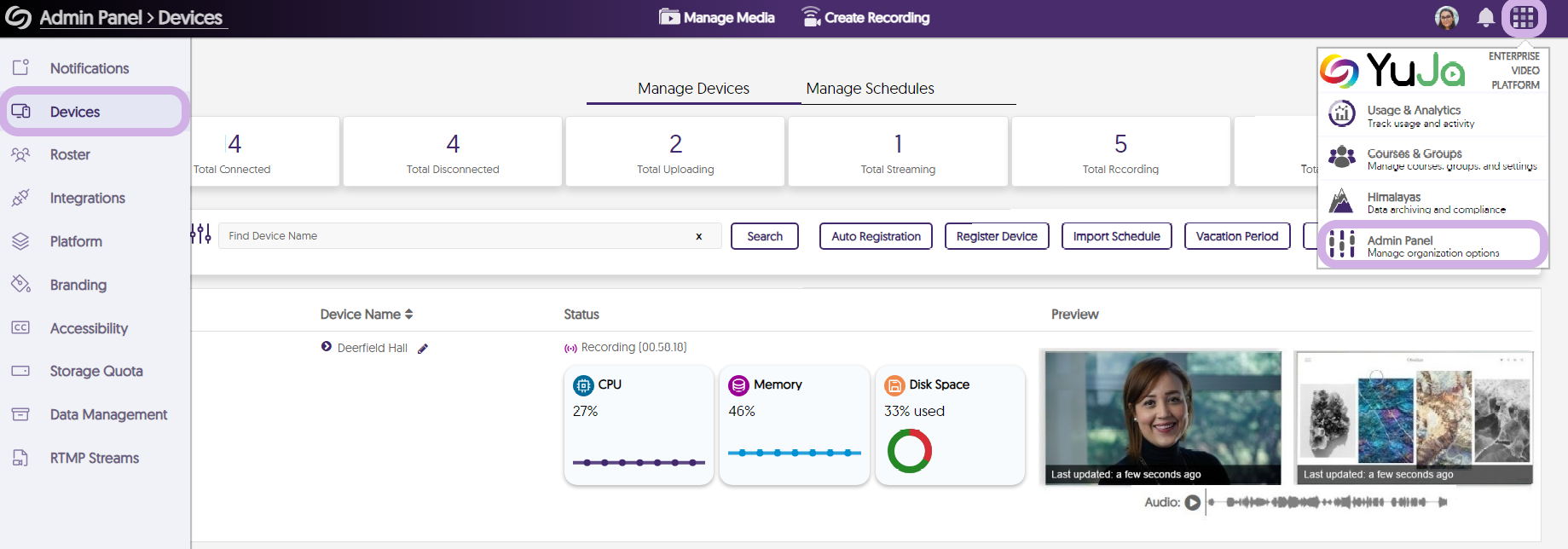Expand the Deerfield Hall device row
Screen dimensions: 1568x549
[327, 347]
